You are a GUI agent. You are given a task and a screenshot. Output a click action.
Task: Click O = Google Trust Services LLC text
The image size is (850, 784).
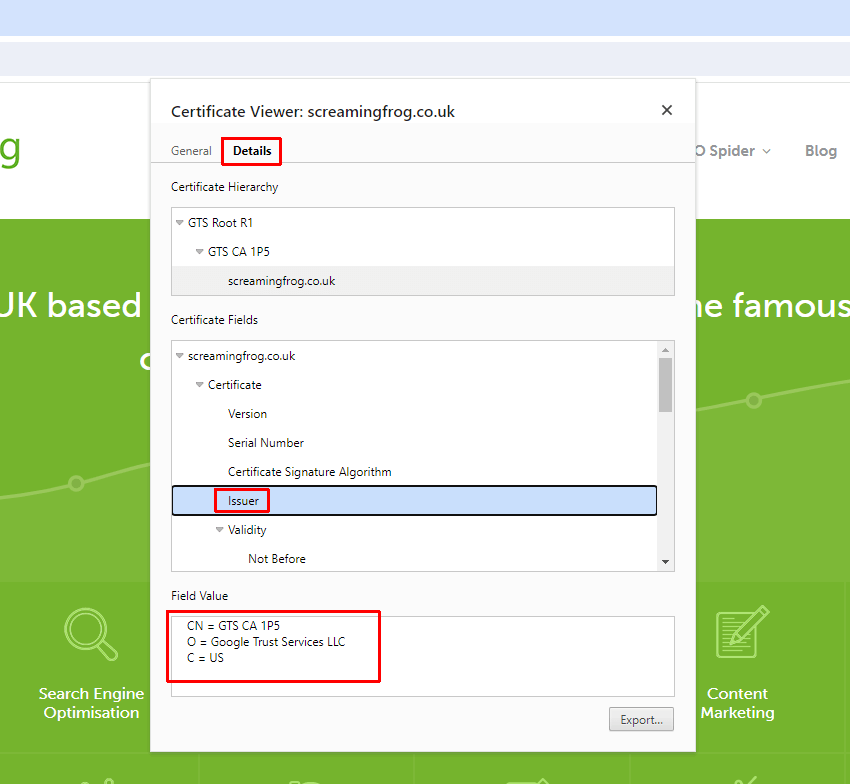(x=266, y=642)
